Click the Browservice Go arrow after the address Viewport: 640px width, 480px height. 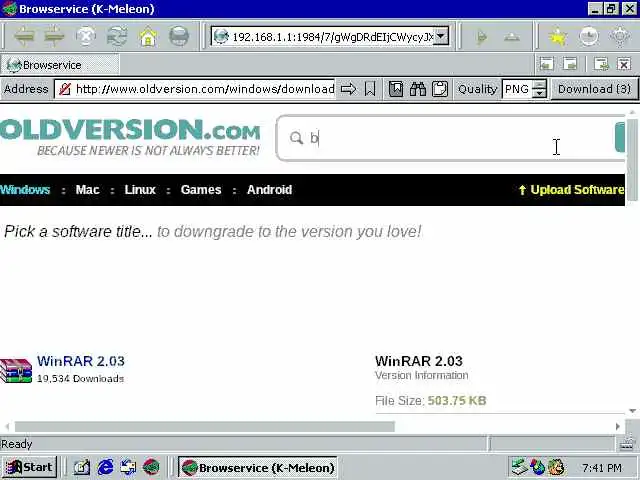tap(348, 89)
